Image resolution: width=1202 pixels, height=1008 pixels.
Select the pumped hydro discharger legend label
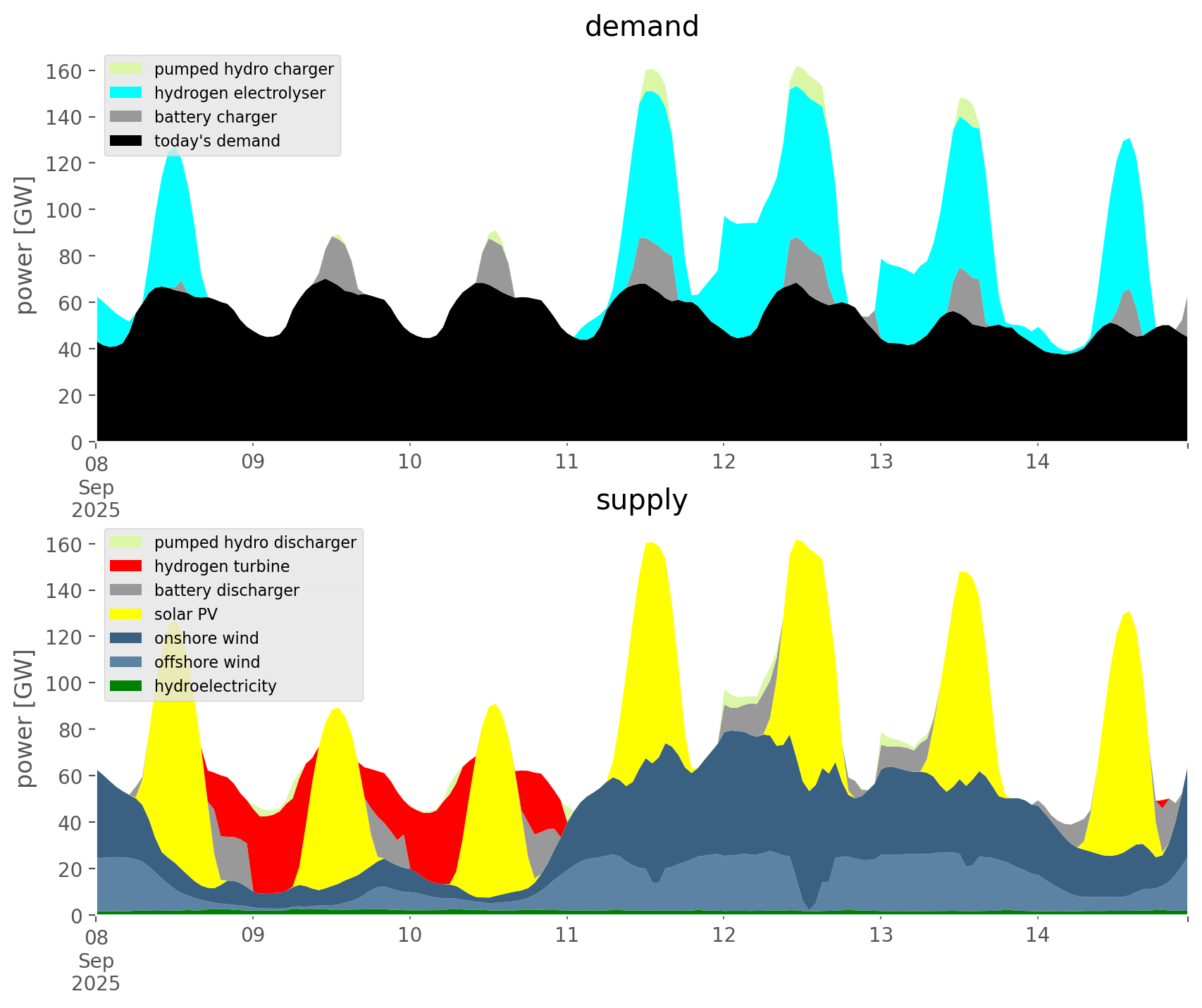(255, 542)
